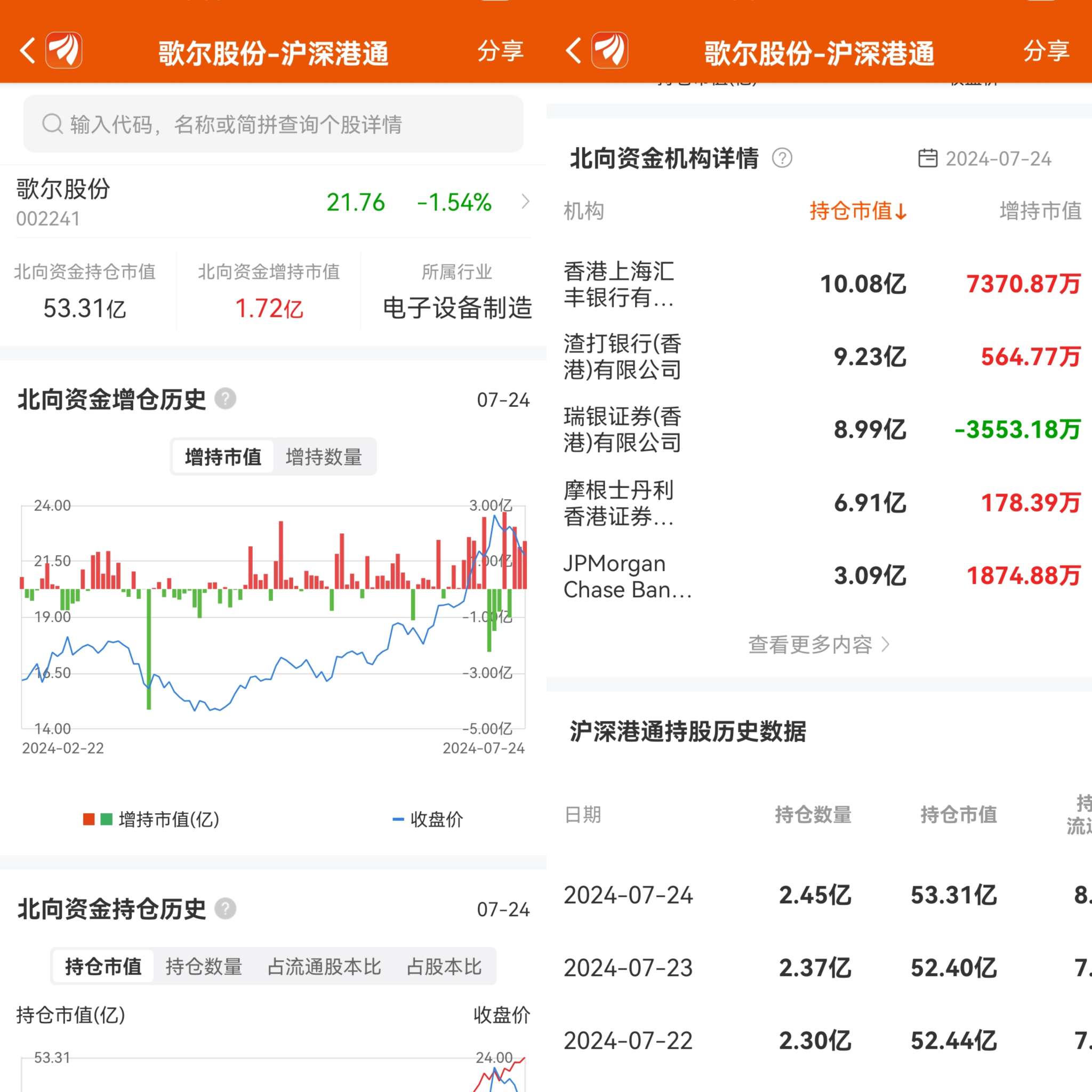Tap 持仓市值 history column header
1092x1092 pixels.
click(959, 815)
